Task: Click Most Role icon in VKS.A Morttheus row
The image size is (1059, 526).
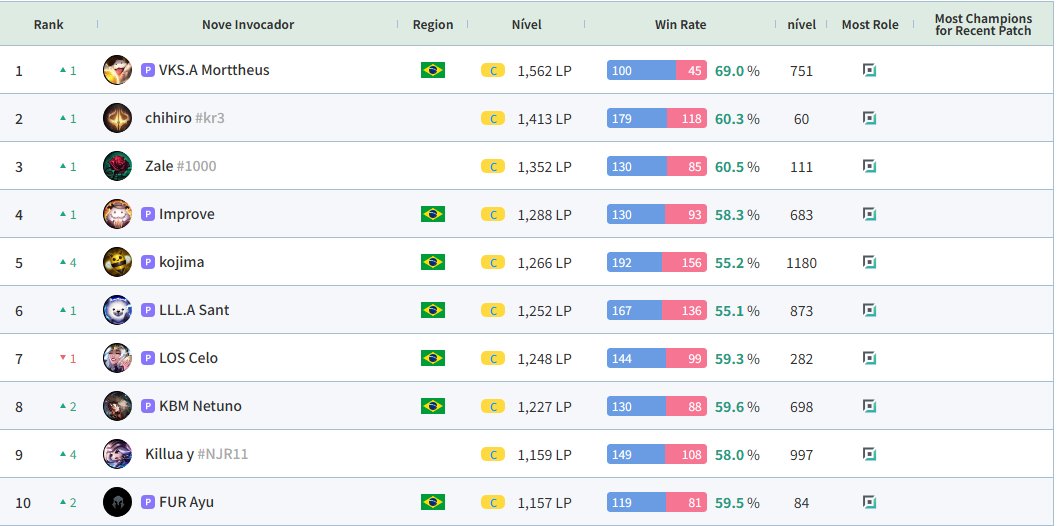Action: (870, 70)
